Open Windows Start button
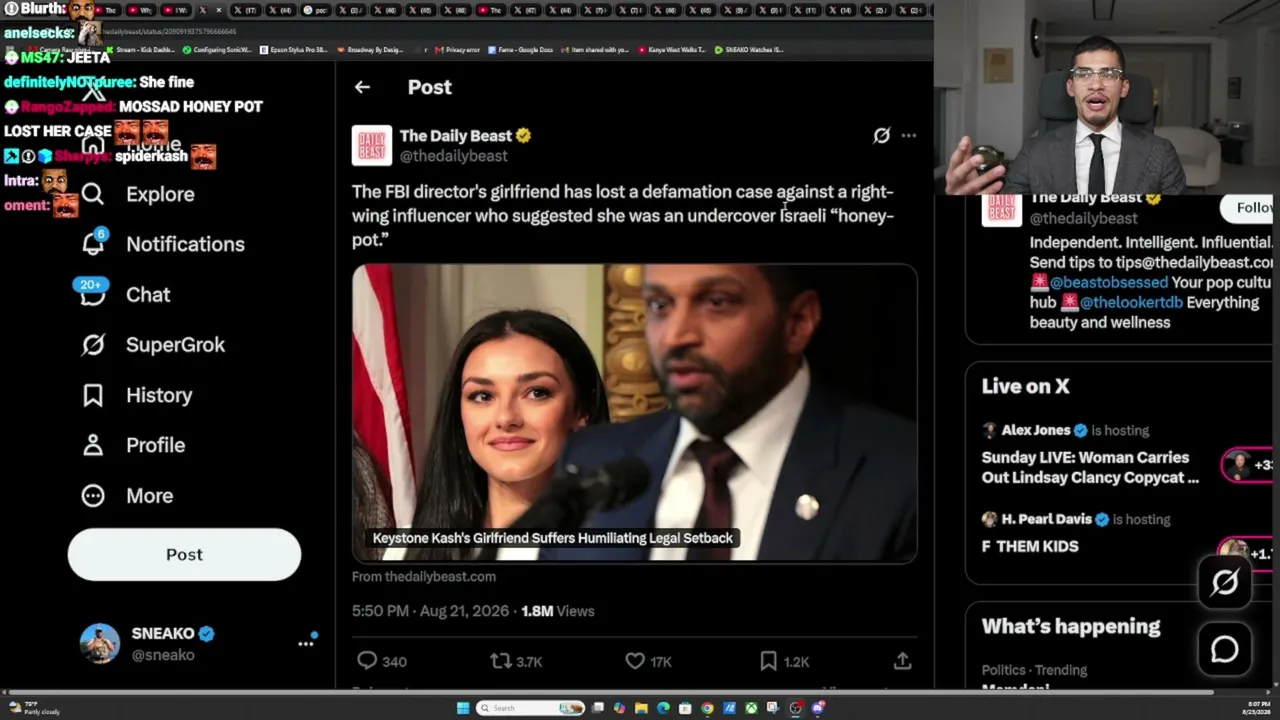 click(462, 708)
